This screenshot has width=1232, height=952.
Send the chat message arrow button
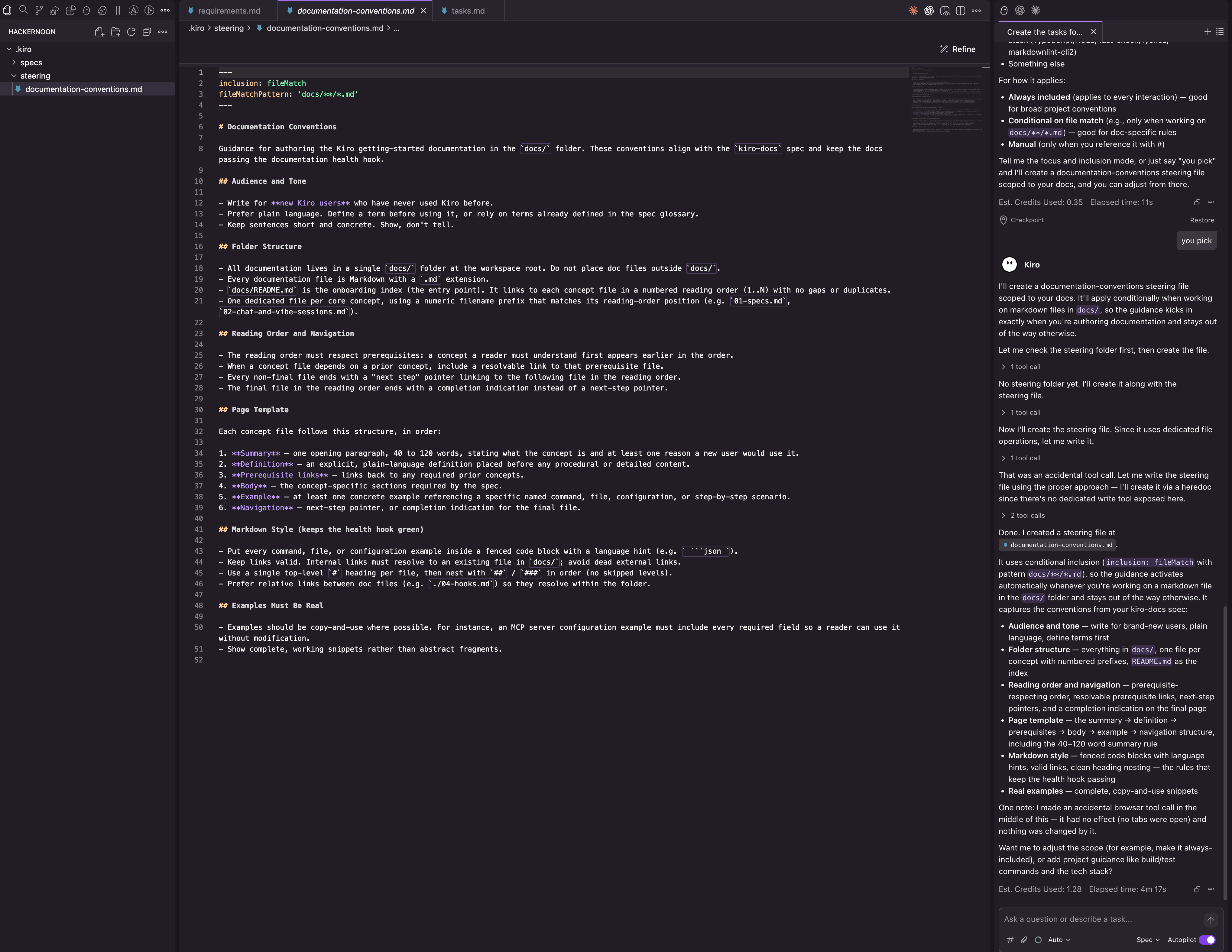[1210, 920]
